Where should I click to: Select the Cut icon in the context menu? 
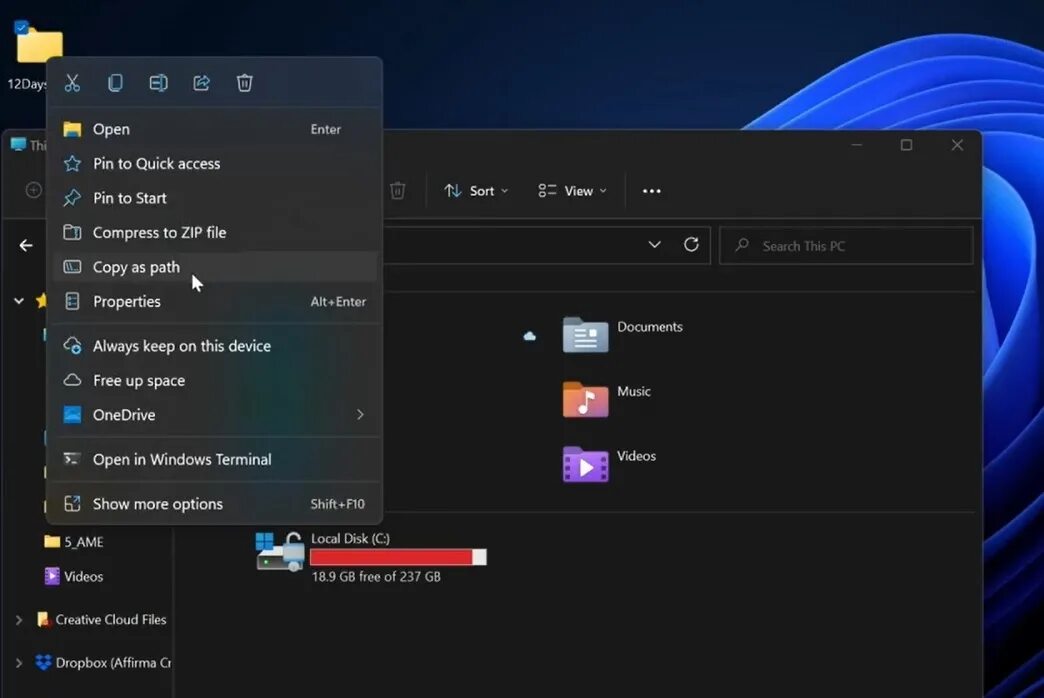(x=71, y=82)
